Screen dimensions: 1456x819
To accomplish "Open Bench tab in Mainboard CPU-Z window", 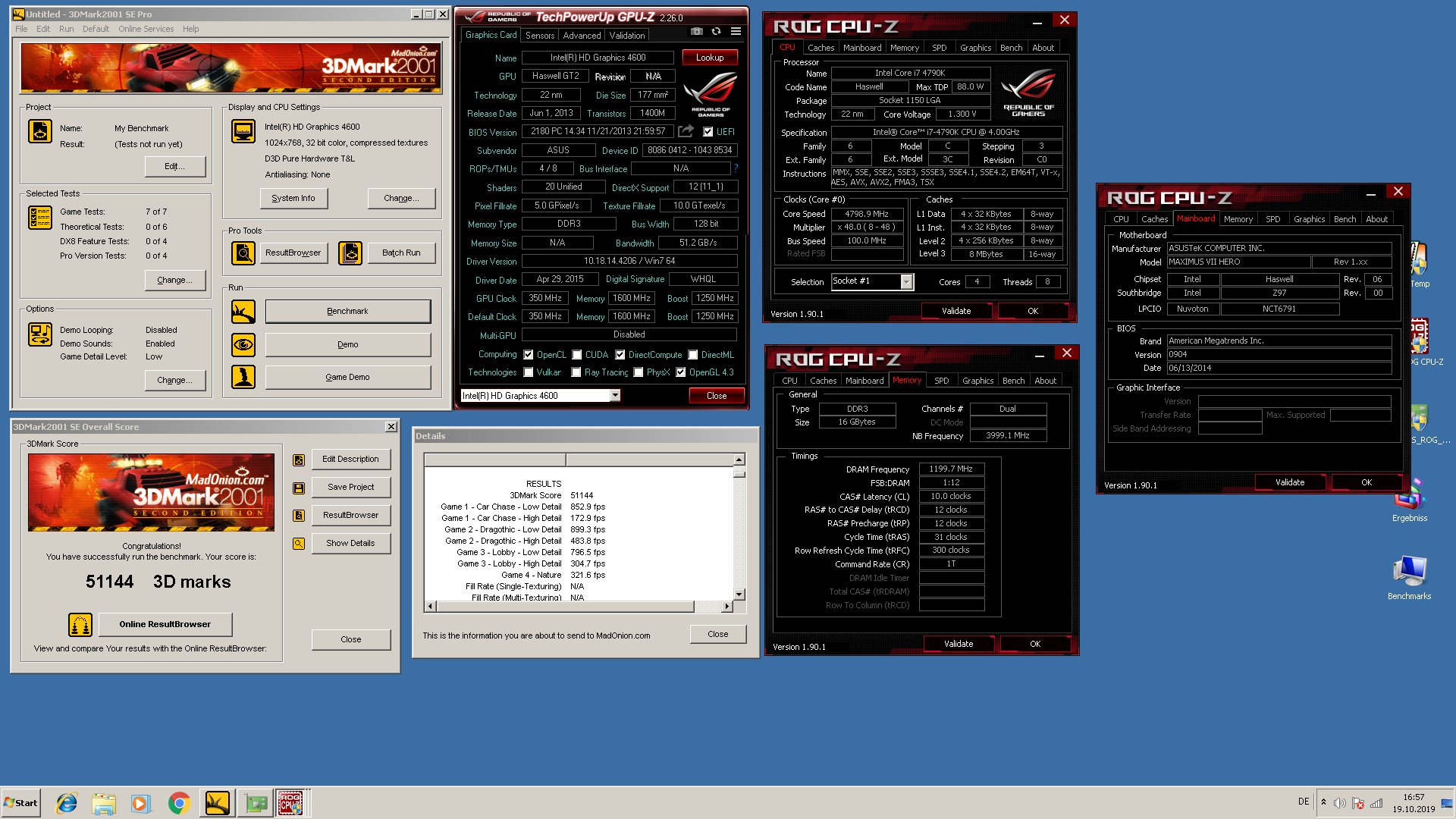I will click(1345, 219).
